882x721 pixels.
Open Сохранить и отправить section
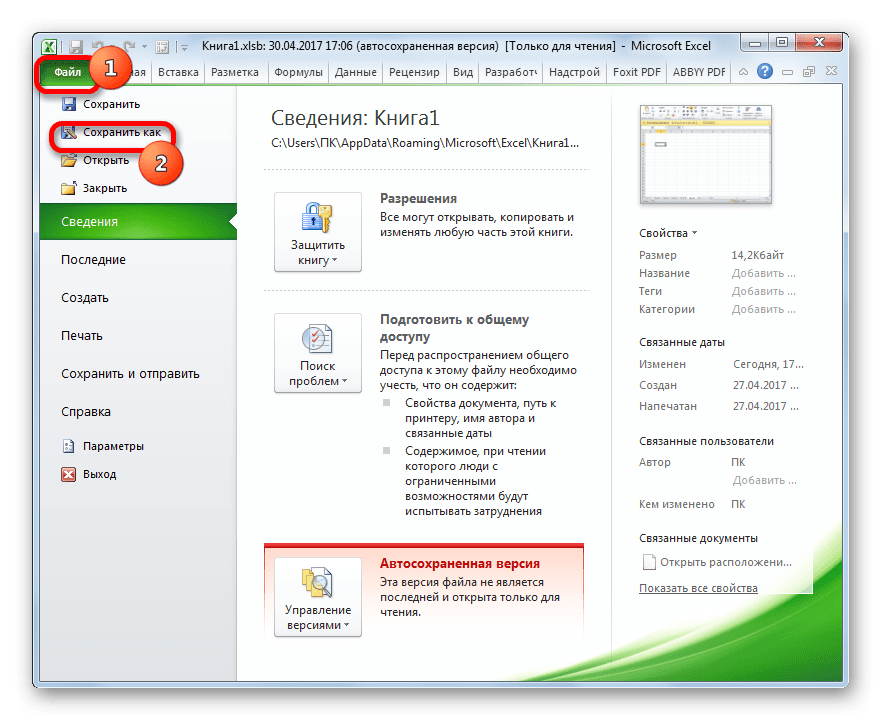tap(130, 374)
